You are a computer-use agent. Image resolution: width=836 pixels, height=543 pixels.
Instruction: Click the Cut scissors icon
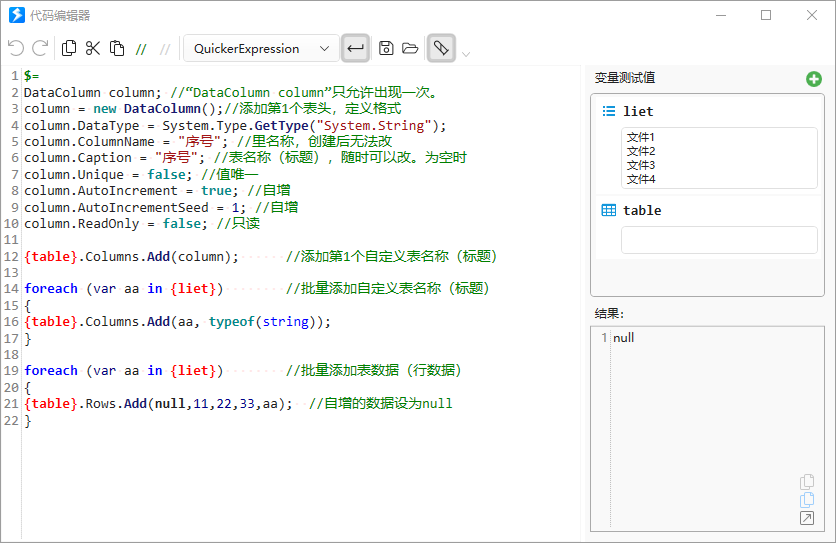point(93,49)
